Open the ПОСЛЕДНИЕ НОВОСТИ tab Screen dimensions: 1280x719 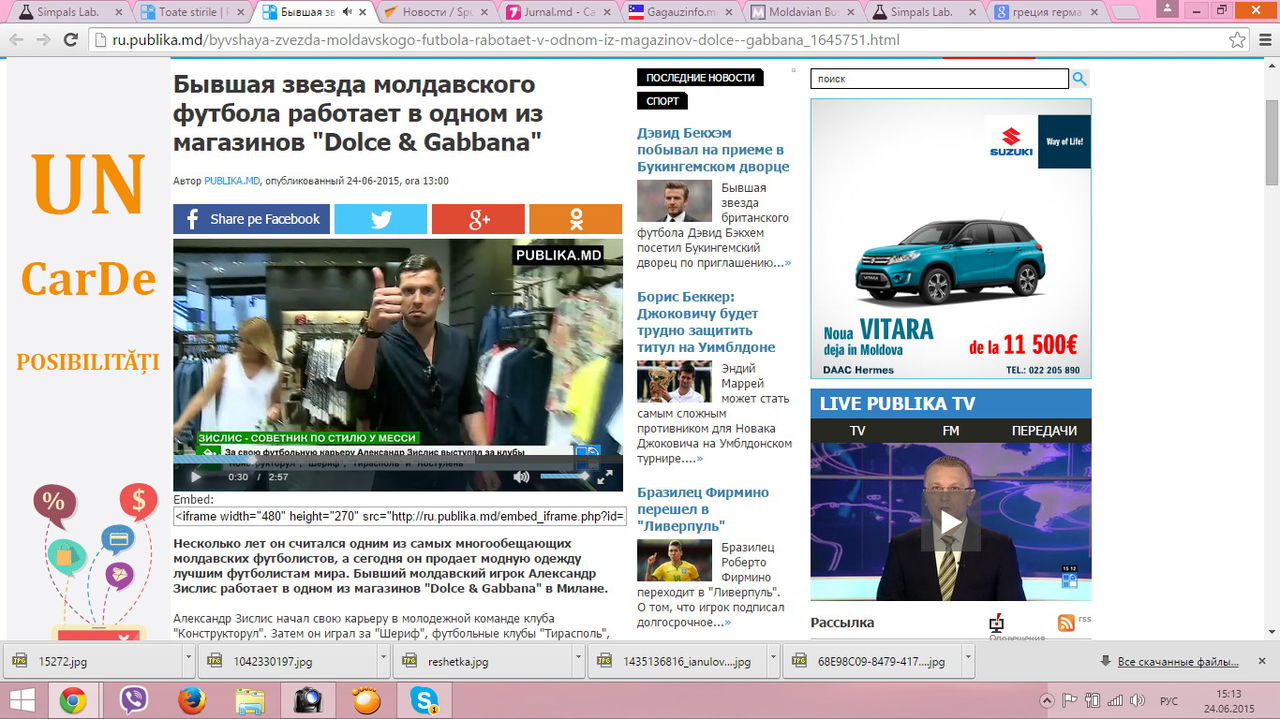click(700, 78)
